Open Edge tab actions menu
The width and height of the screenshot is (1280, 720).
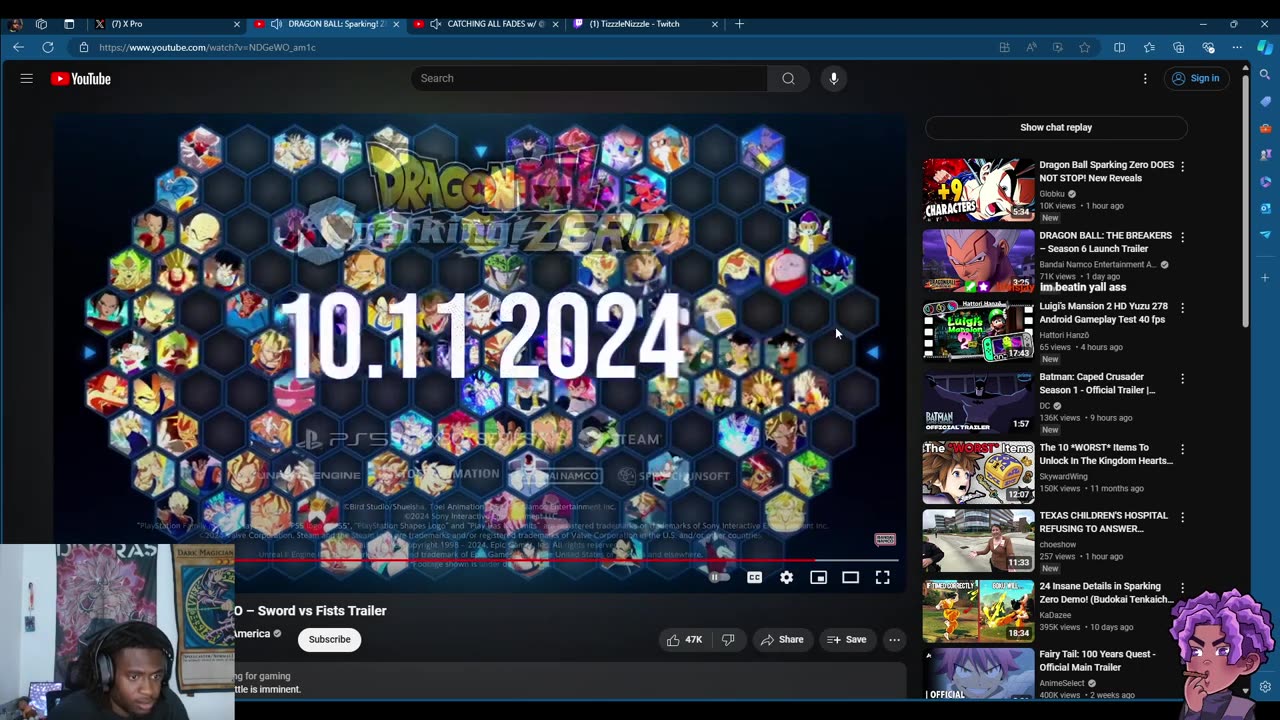(69, 24)
